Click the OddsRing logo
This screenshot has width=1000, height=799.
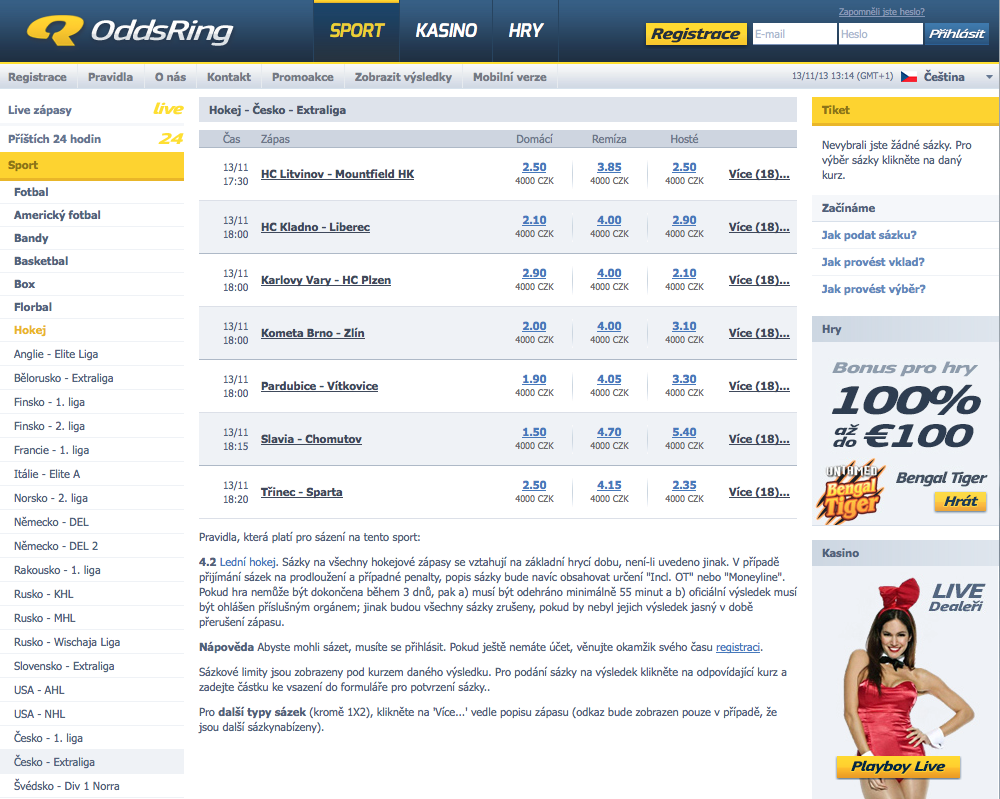[x=130, y=31]
